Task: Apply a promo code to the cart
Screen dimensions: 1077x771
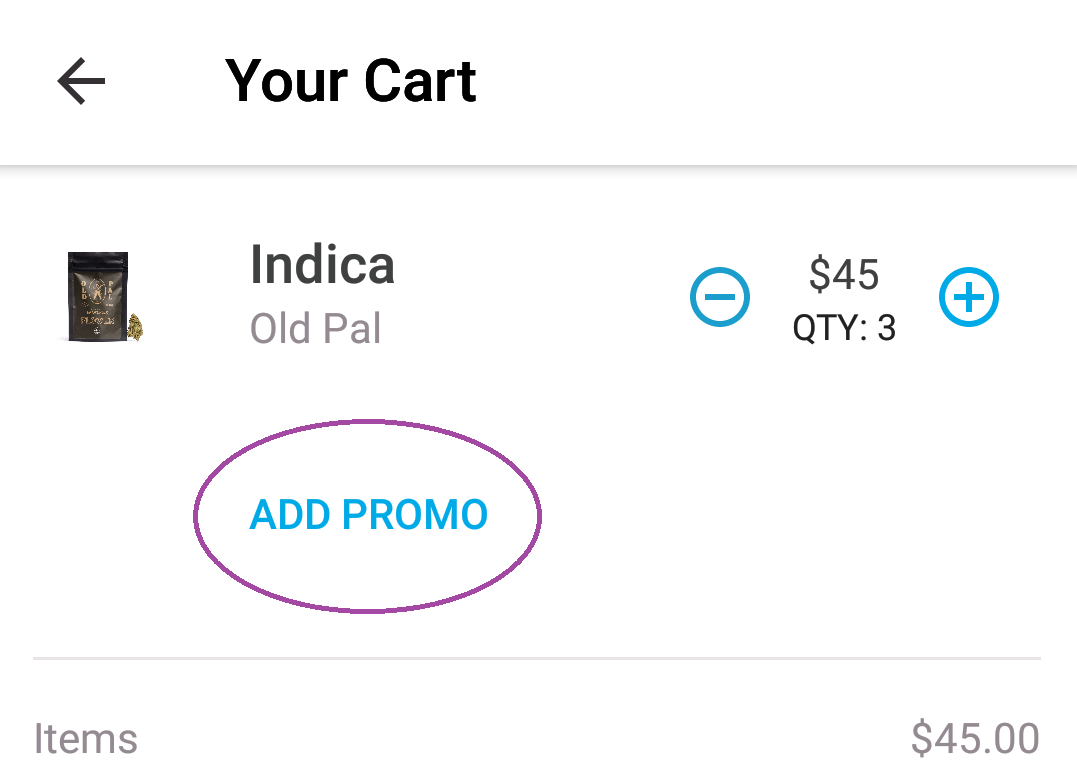Action: [368, 515]
